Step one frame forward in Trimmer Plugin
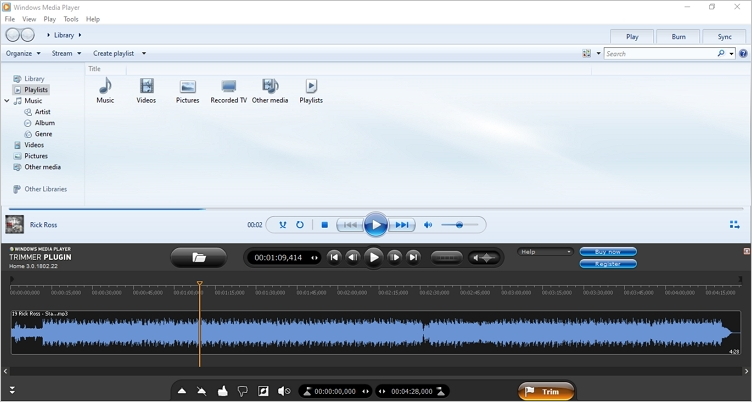Image resolution: width=752 pixels, height=402 pixels. coord(394,258)
